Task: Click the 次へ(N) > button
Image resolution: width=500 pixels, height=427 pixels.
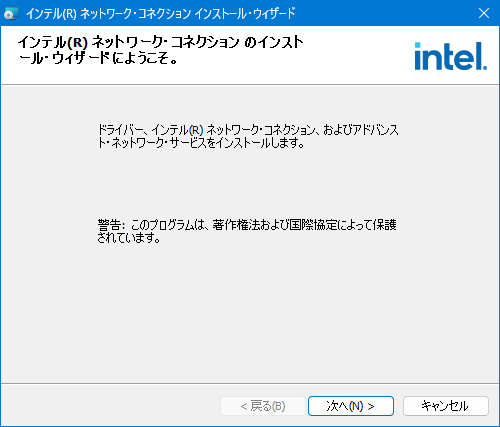Action: point(351,406)
